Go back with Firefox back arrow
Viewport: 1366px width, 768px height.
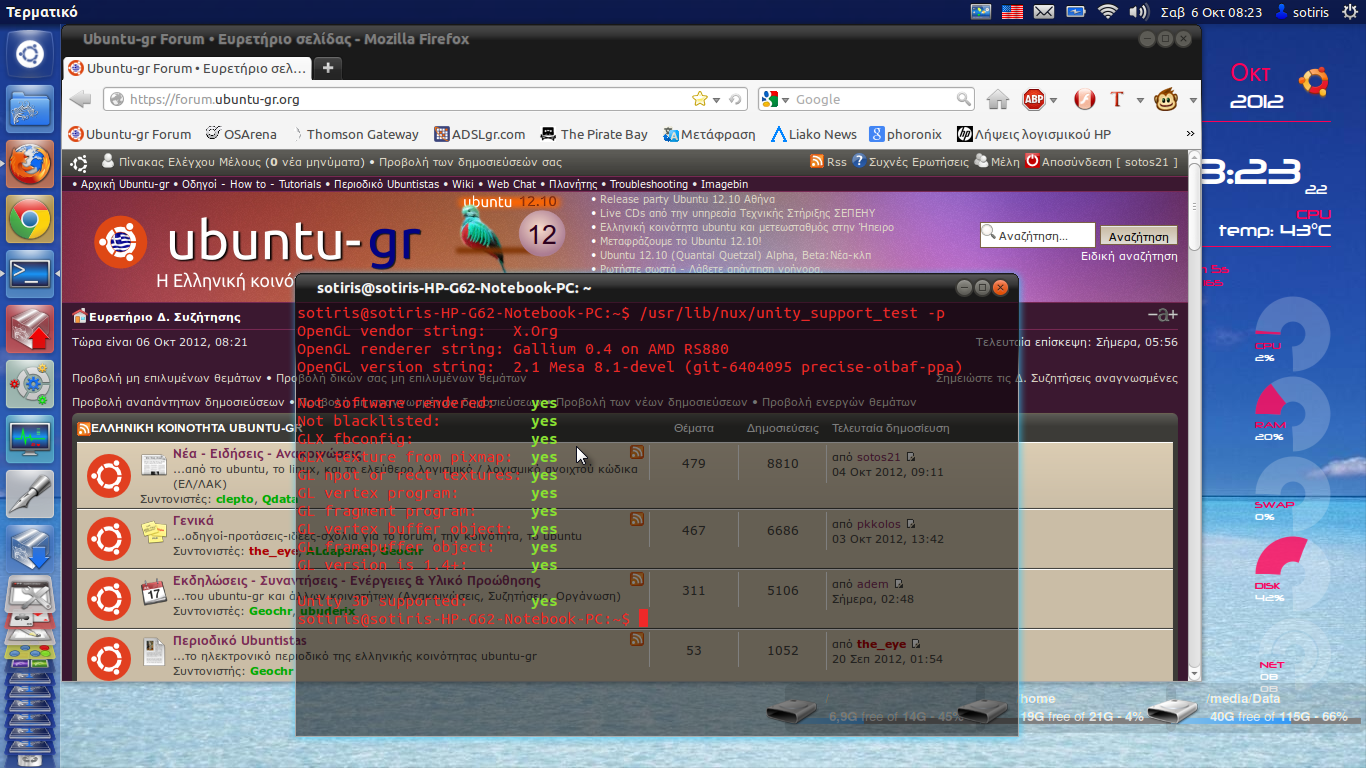pos(80,99)
